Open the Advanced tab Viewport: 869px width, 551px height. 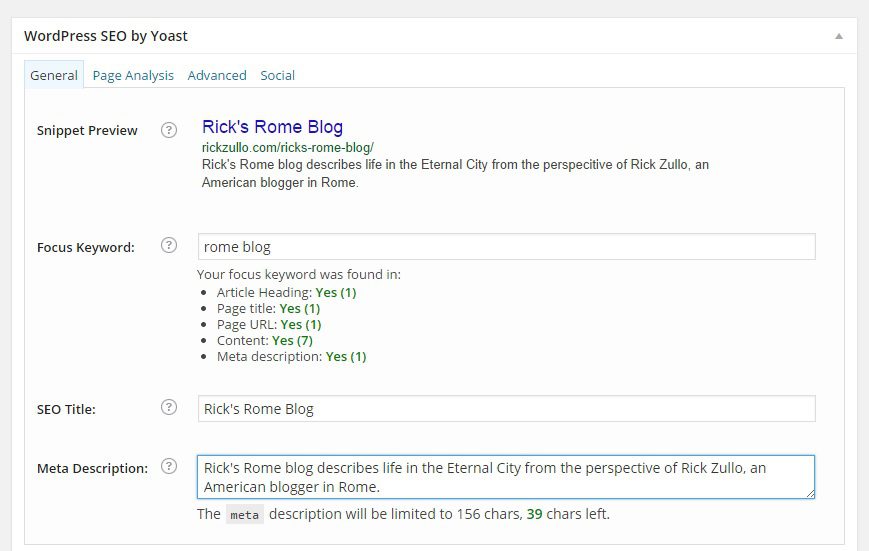(217, 75)
